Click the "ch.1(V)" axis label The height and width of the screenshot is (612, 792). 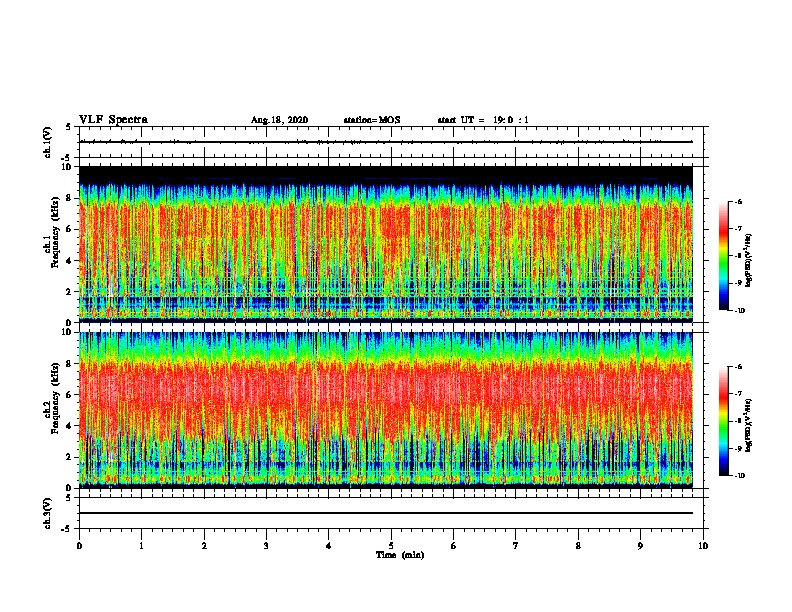pos(48,142)
